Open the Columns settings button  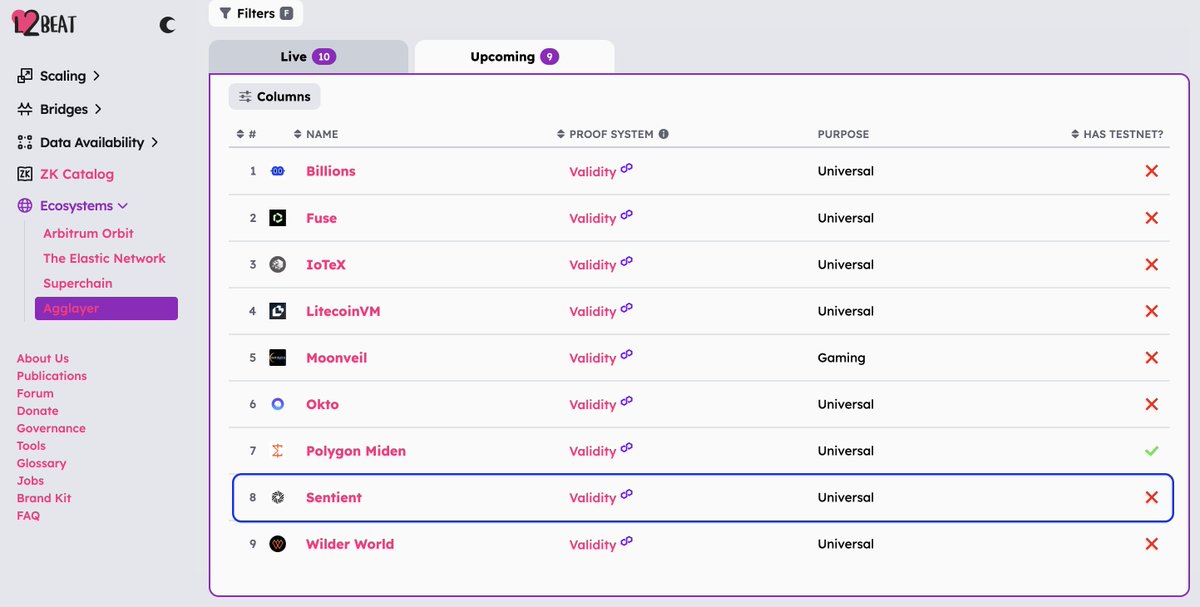point(275,97)
